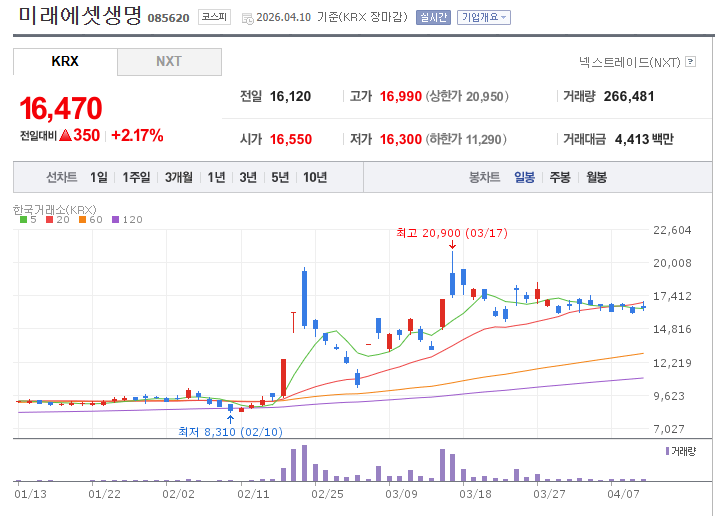Screen dimensions: 715x516
Task: Open the 기업개요 dropdown
Action: coord(483,17)
